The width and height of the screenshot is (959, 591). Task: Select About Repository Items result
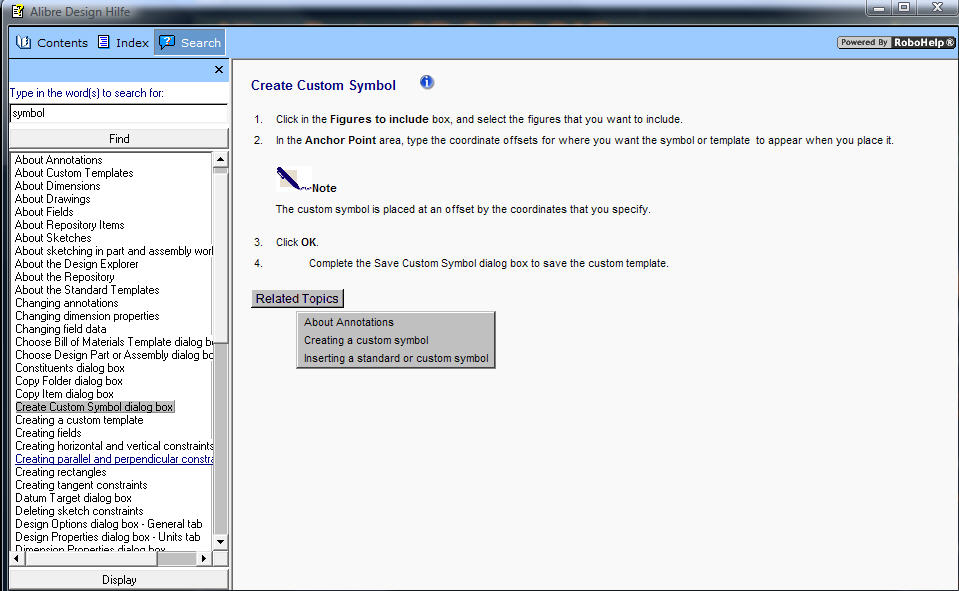[70, 225]
